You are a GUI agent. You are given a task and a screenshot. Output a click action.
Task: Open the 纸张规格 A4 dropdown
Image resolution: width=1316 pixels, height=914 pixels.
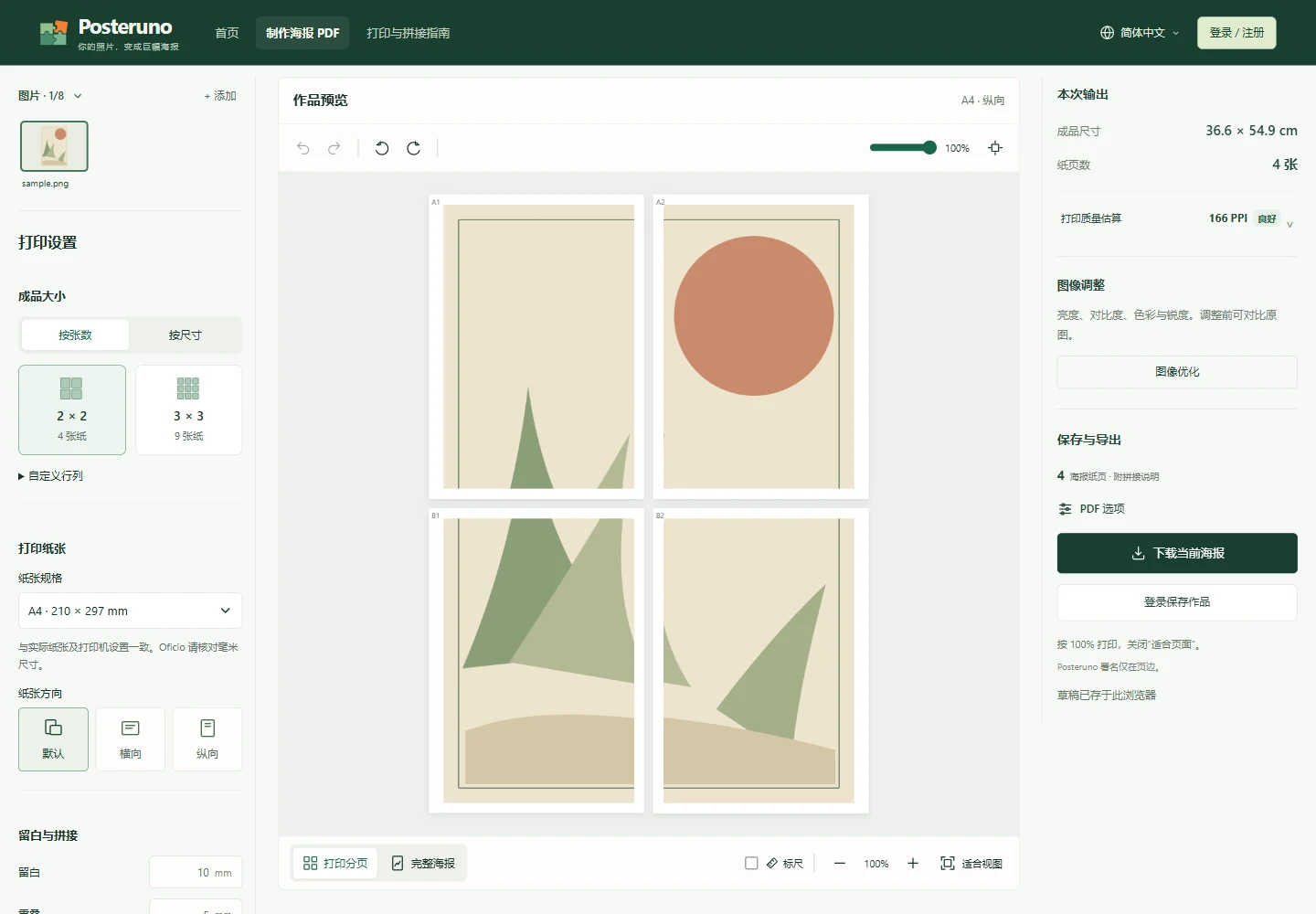(x=130, y=611)
